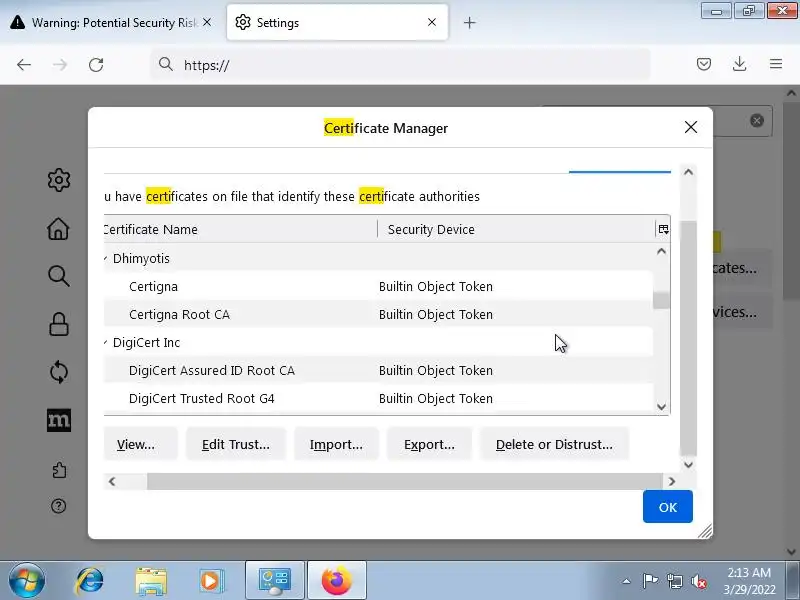
Task: Confirm with the OK button
Action: (x=667, y=507)
